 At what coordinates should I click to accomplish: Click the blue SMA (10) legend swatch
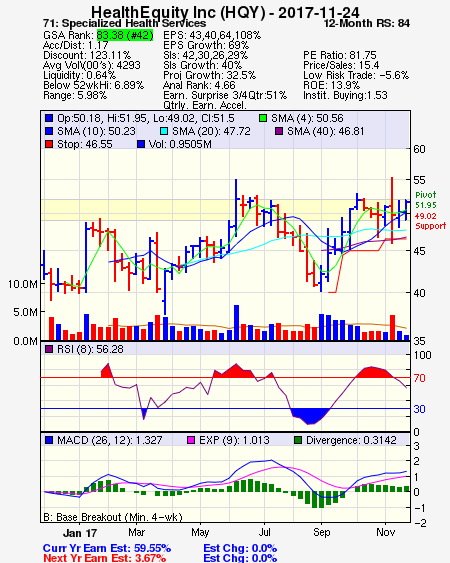tap(49, 131)
